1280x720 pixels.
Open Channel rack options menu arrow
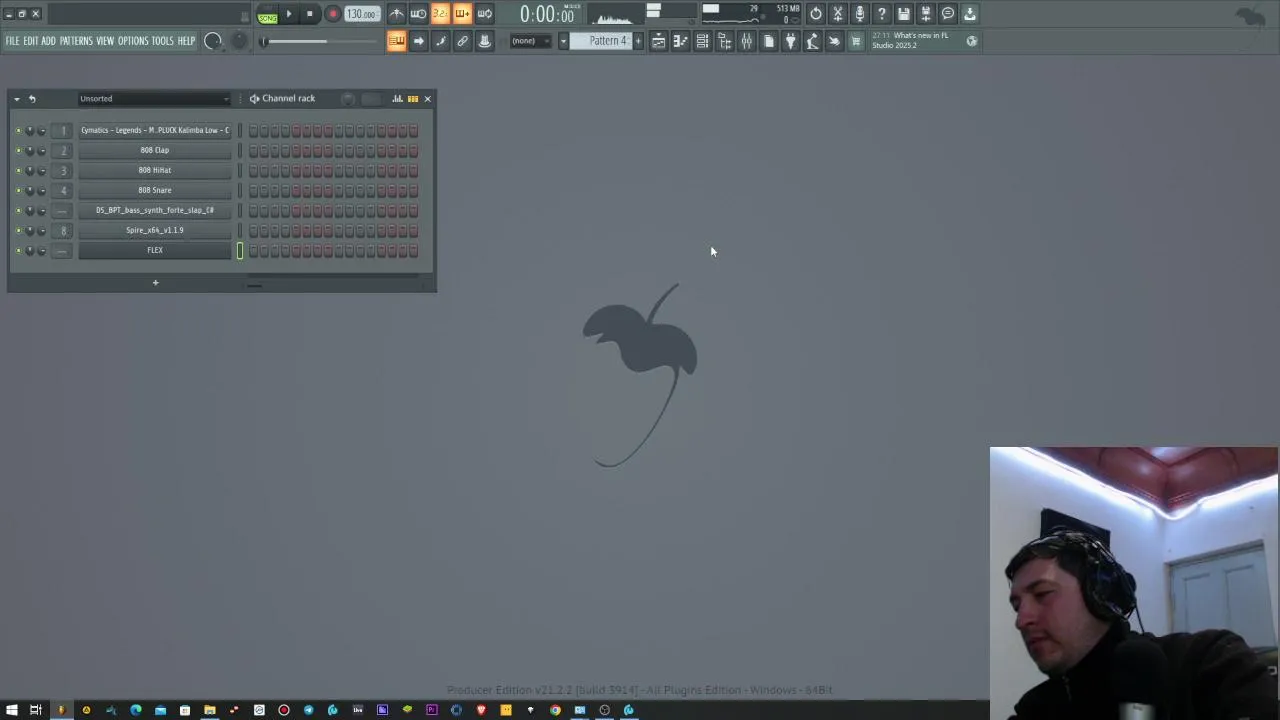[x=17, y=98]
